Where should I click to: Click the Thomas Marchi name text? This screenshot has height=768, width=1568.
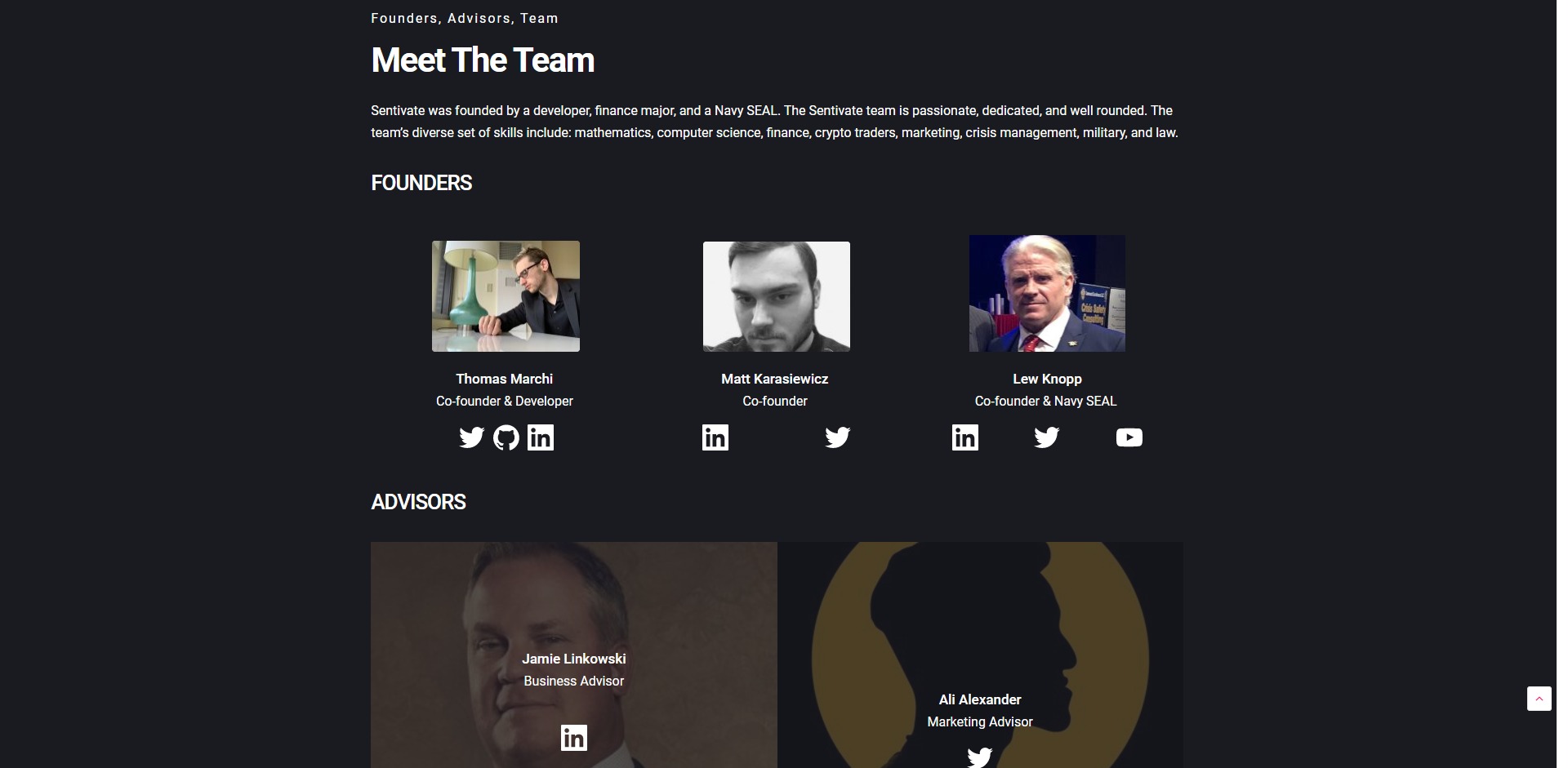click(505, 379)
